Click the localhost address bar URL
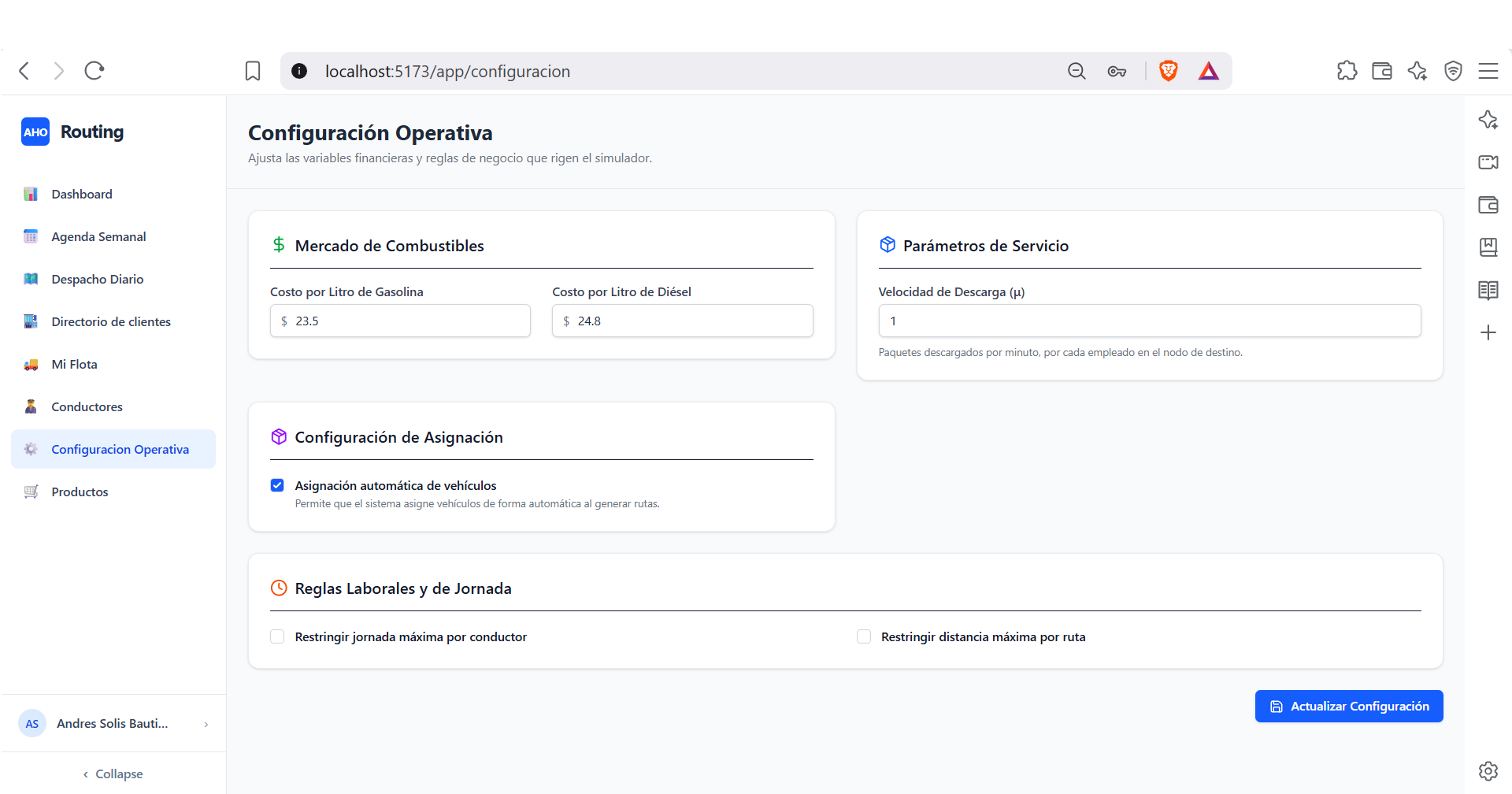 (447, 71)
